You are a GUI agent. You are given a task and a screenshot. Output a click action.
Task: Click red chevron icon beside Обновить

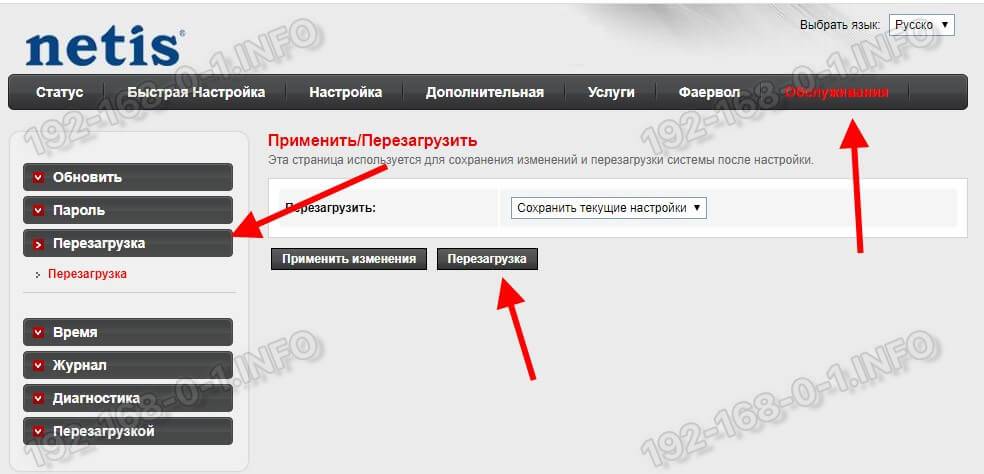click(39, 178)
